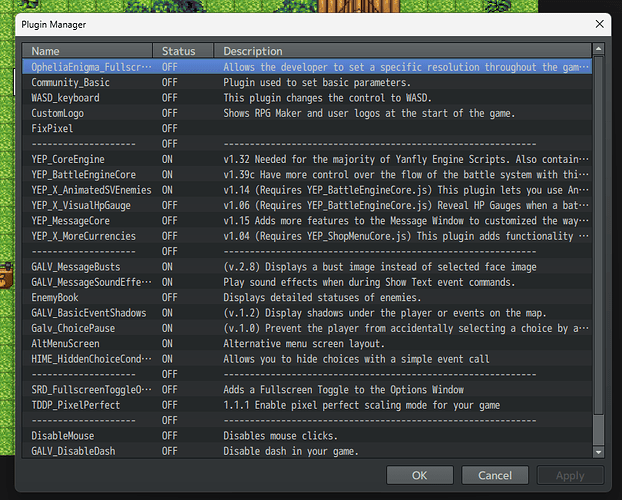Click the vertical scrollbar thumb
The height and width of the screenshot is (500, 622).
tap(598, 235)
